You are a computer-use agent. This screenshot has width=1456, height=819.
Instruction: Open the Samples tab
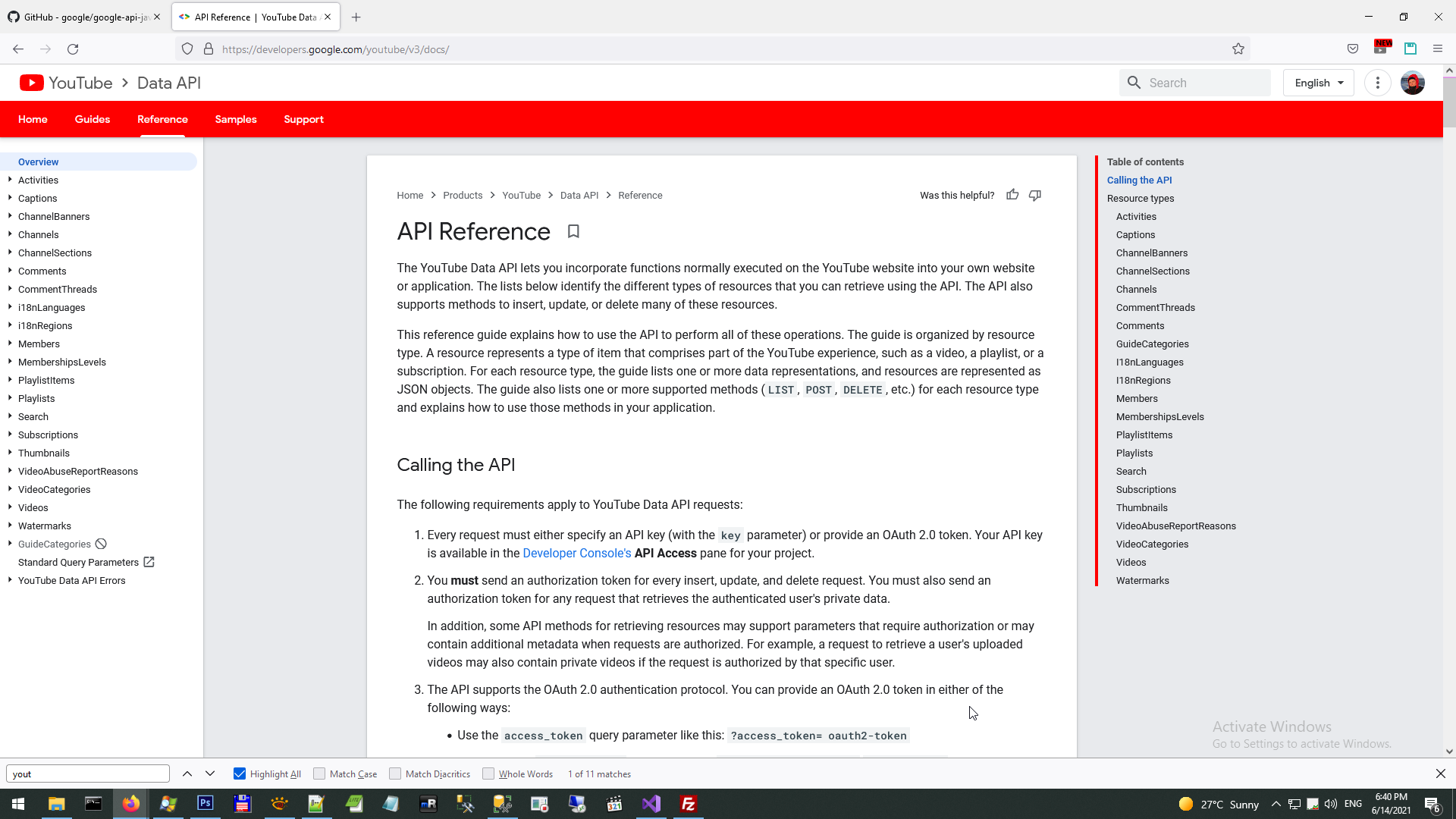coord(236,119)
